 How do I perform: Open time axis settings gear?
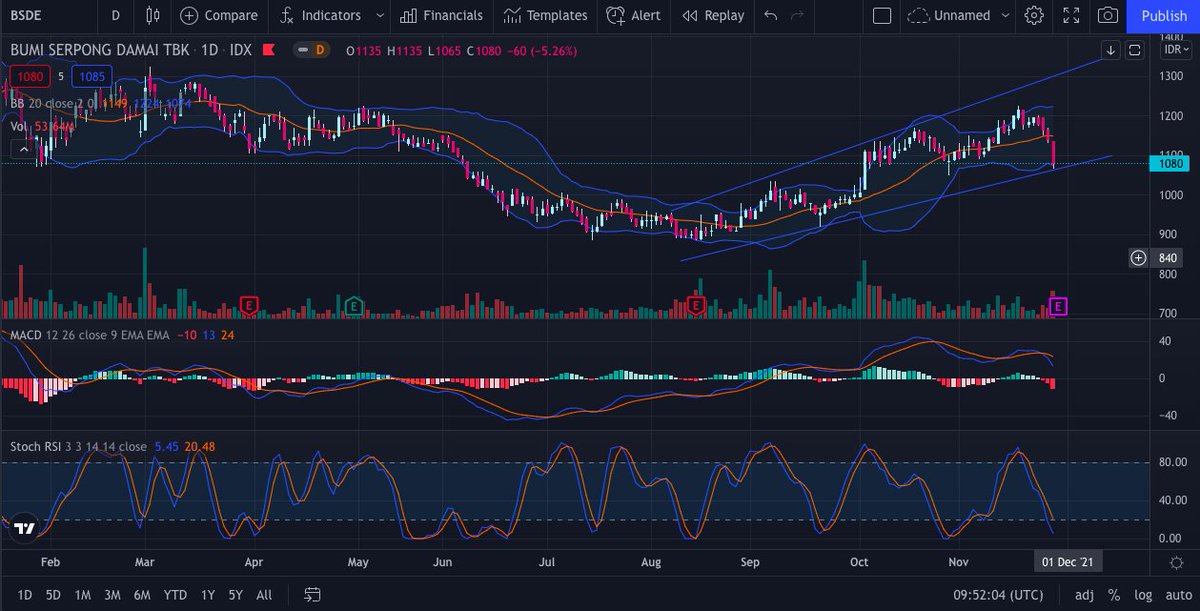(1176, 563)
